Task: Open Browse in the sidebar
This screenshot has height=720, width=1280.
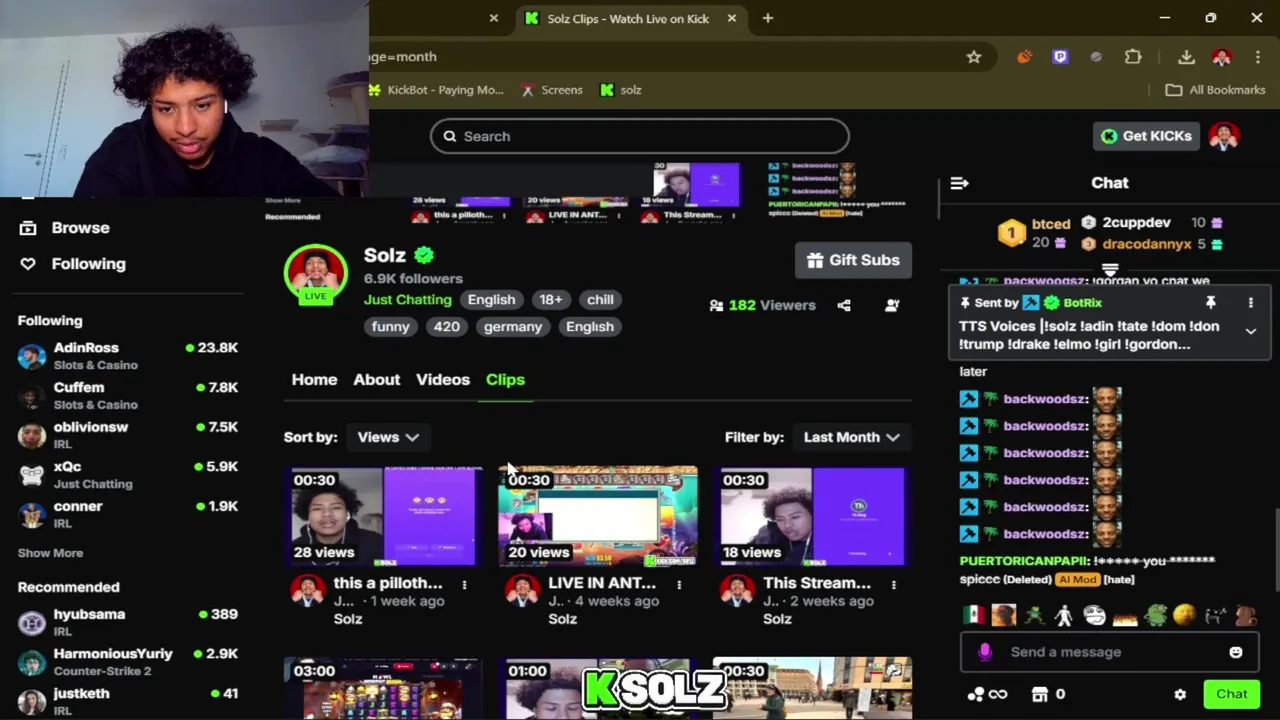Action: click(x=65, y=228)
